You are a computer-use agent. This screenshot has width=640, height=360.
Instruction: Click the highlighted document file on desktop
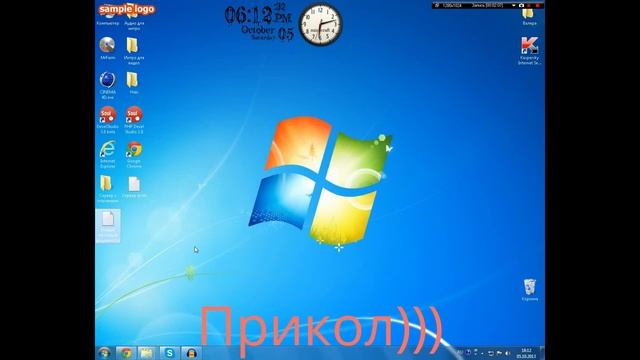pos(108,226)
